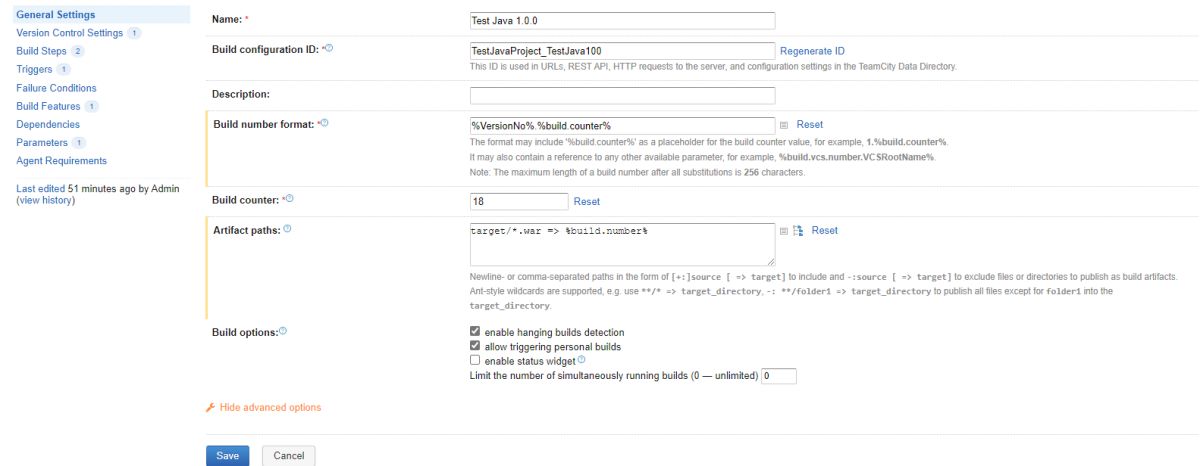The width and height of the screenshot is (1200, 466).
Task: Click the wrench icon beside Hide advanced options
Action: pyautogui.click(x=210, y=408)
